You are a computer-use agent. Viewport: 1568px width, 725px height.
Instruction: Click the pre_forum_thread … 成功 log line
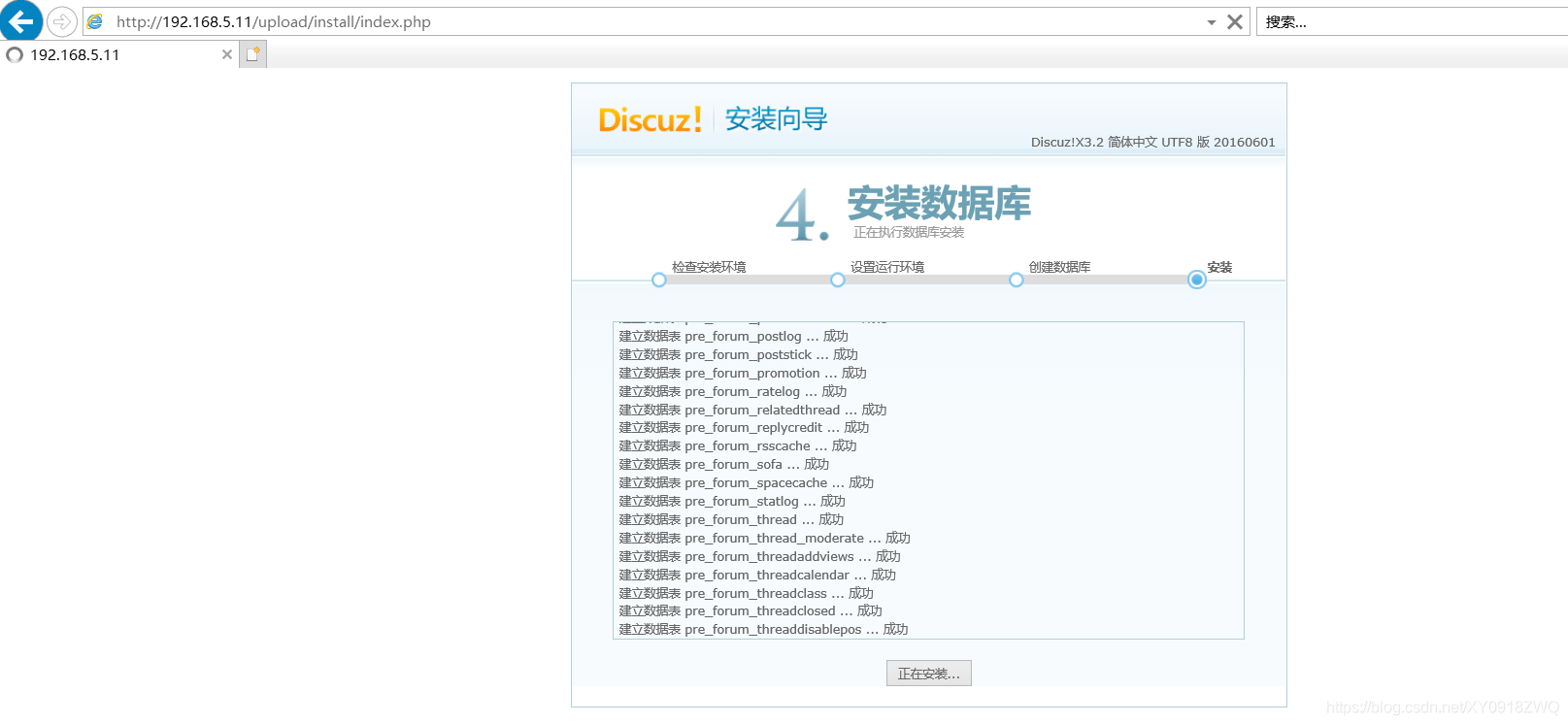pyautogui.click(x=732, y=519)
